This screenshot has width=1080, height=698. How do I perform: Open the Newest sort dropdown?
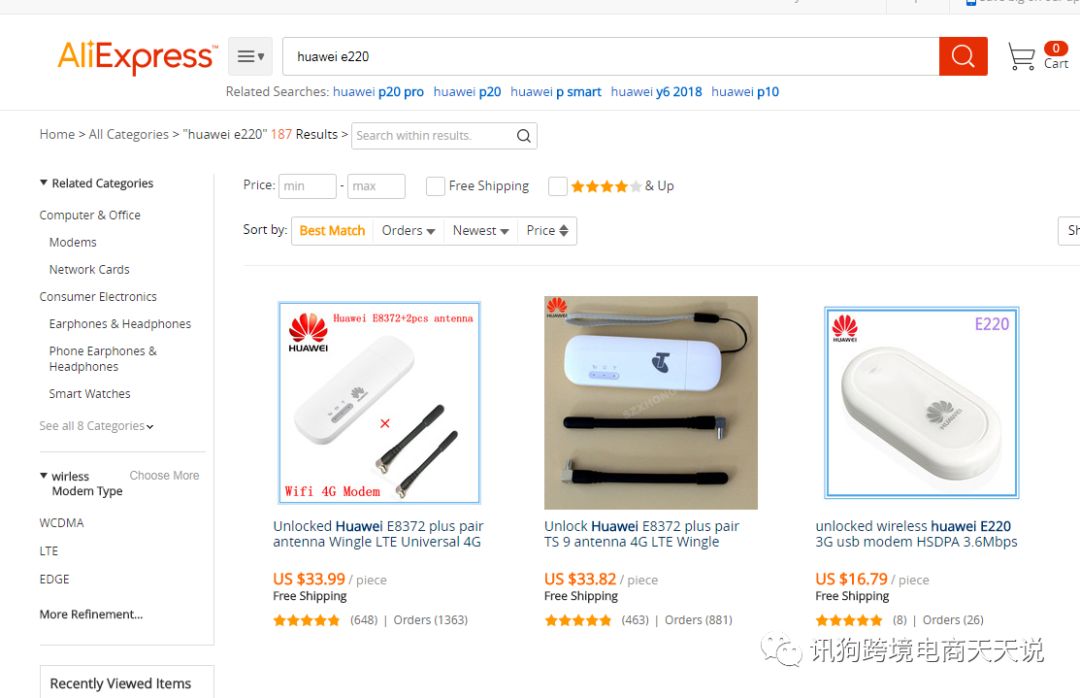(x=481, y=231)
